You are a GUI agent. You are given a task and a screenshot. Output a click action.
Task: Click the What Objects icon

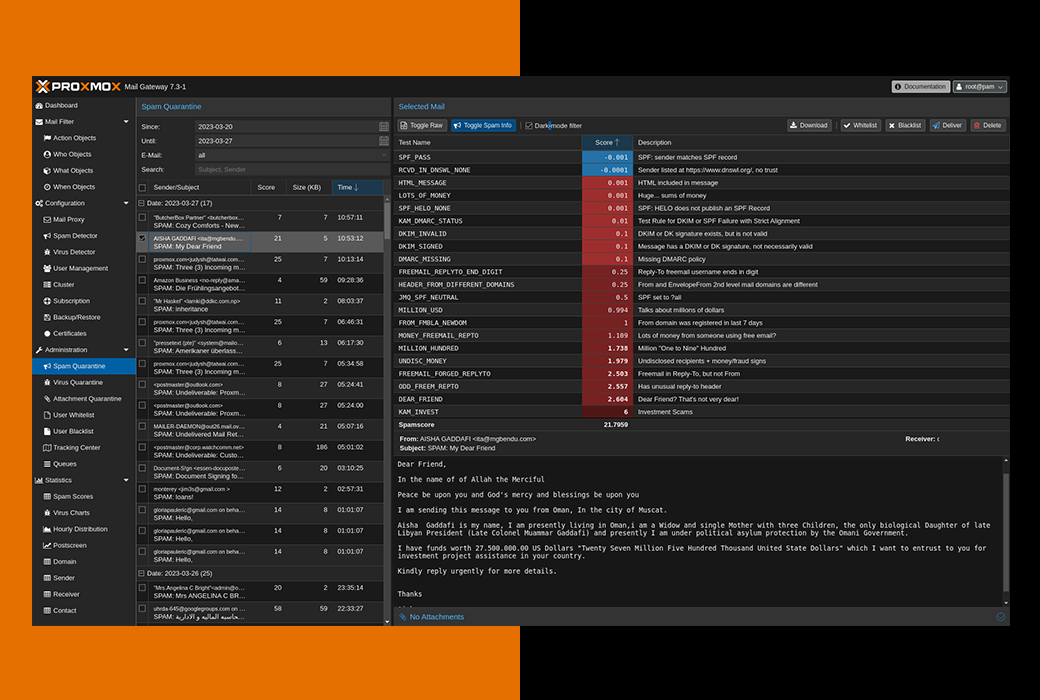[47, 171]
